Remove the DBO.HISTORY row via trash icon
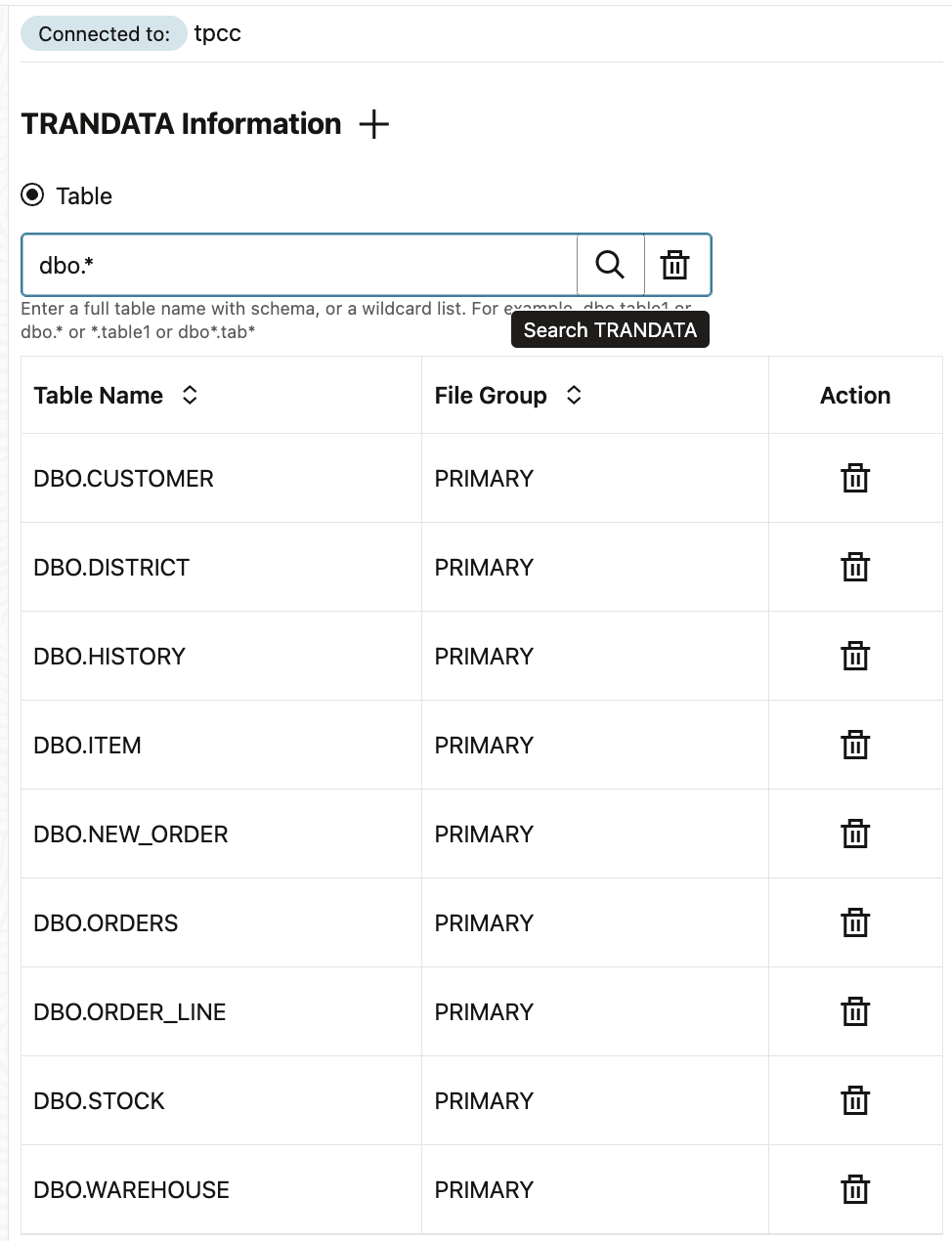This screenshot has width=952, height=1241. coord(855,657)
